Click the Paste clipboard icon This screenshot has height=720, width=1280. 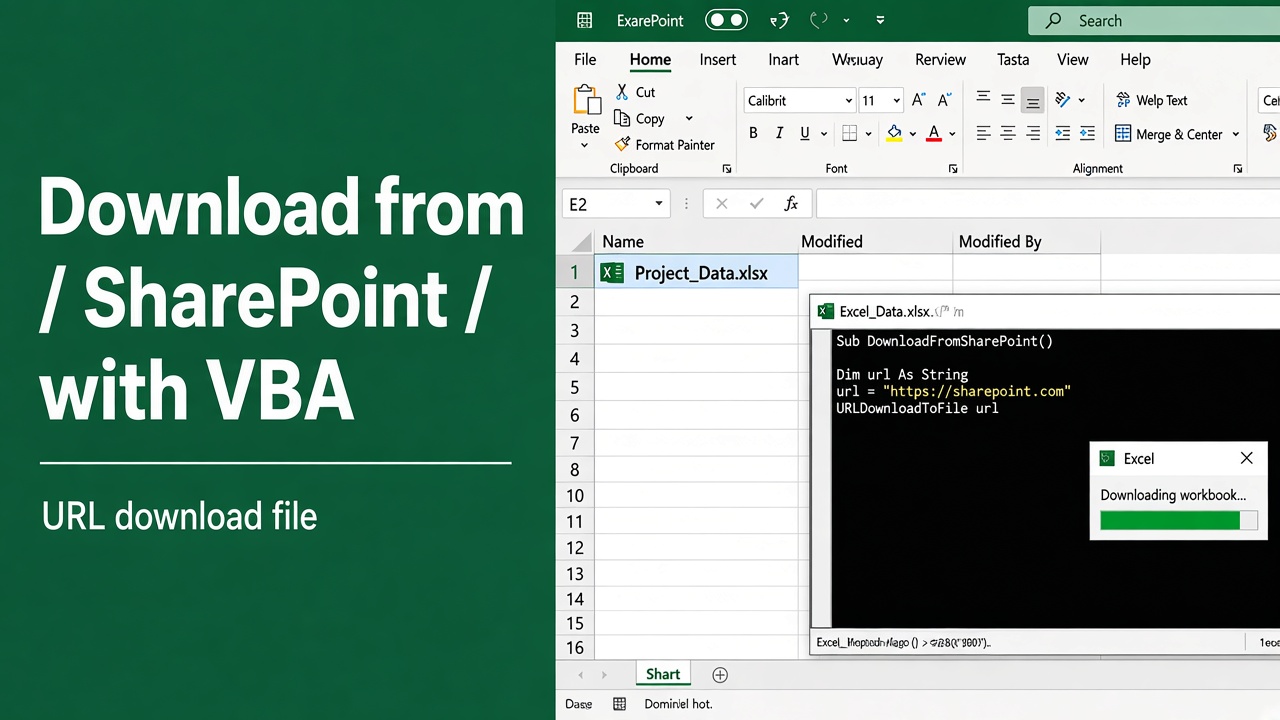pos(585,101)
